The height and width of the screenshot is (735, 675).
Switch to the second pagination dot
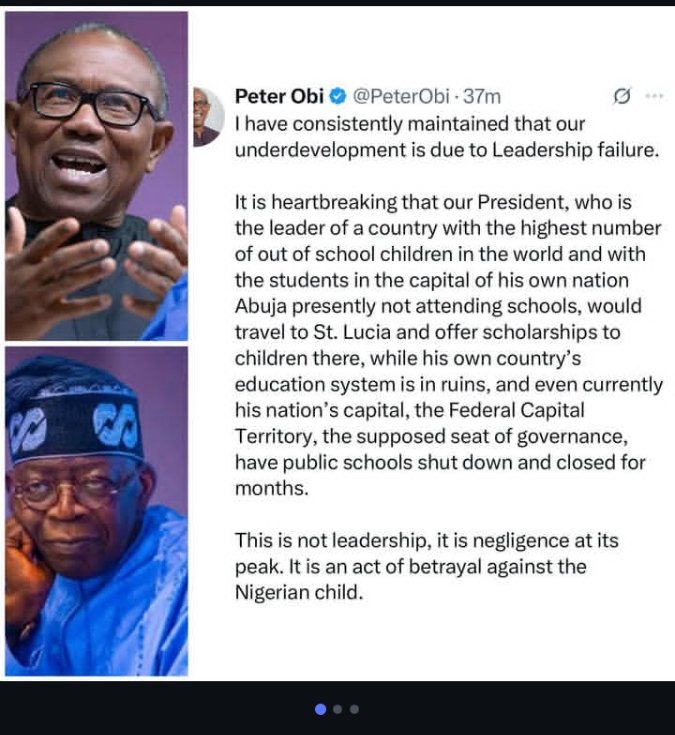click(338, 709)
